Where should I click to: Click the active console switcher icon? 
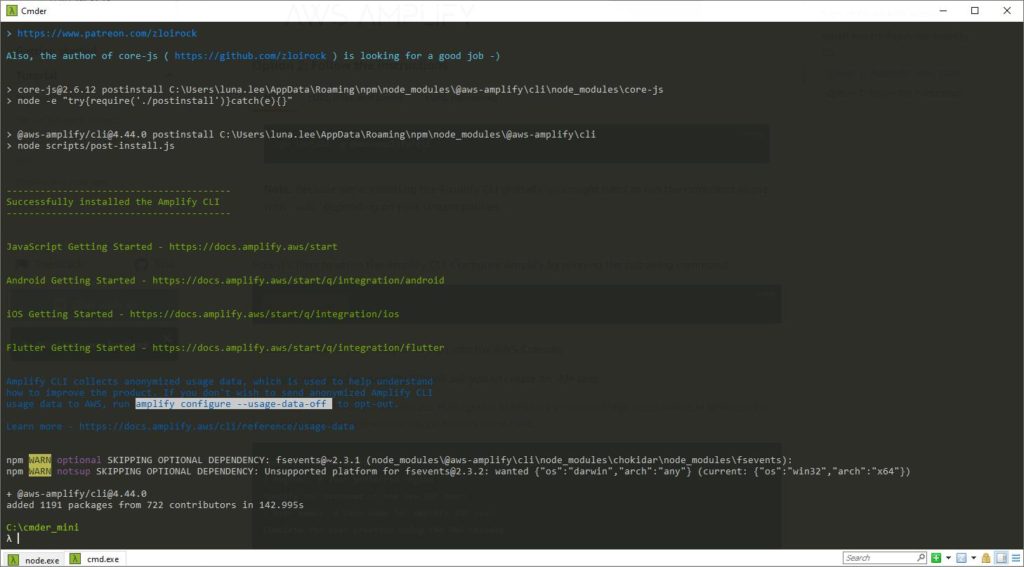[961, 558]
